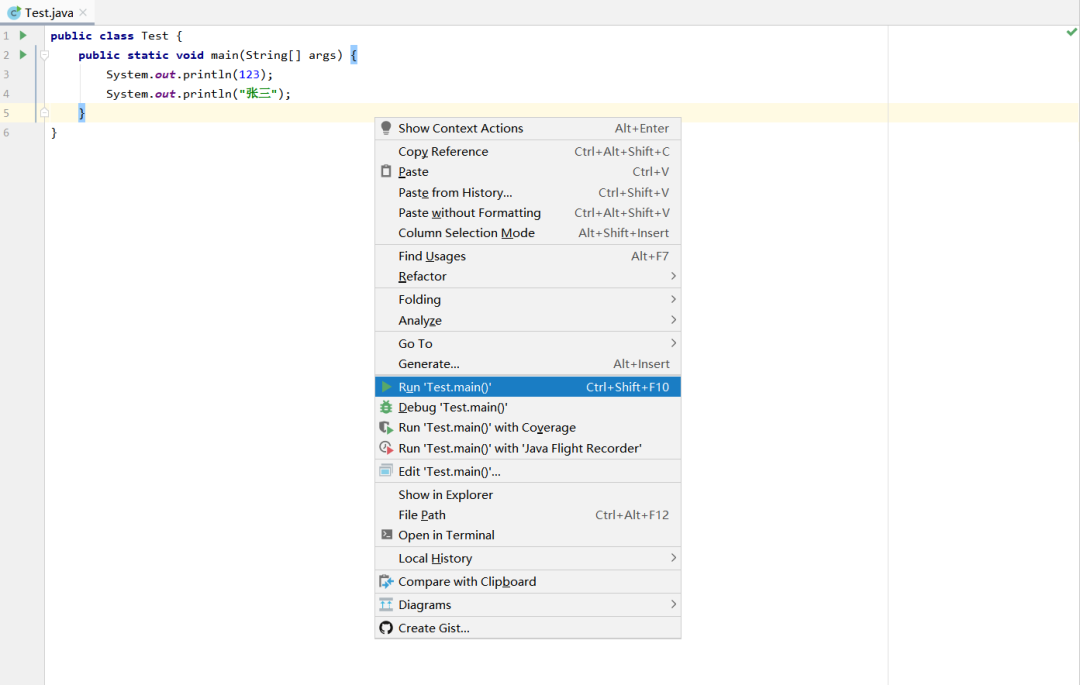This screenshot has height=685, width=1080.
Task: Click the main method name on line 2
Action: [x=225, y=55]
